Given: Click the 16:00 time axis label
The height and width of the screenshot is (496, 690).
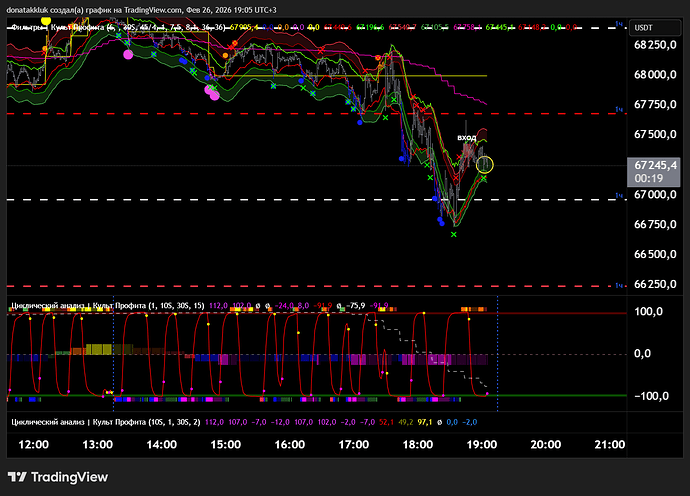Looking at the screenshot, I should pyautogui.click(x=289, y=443).
